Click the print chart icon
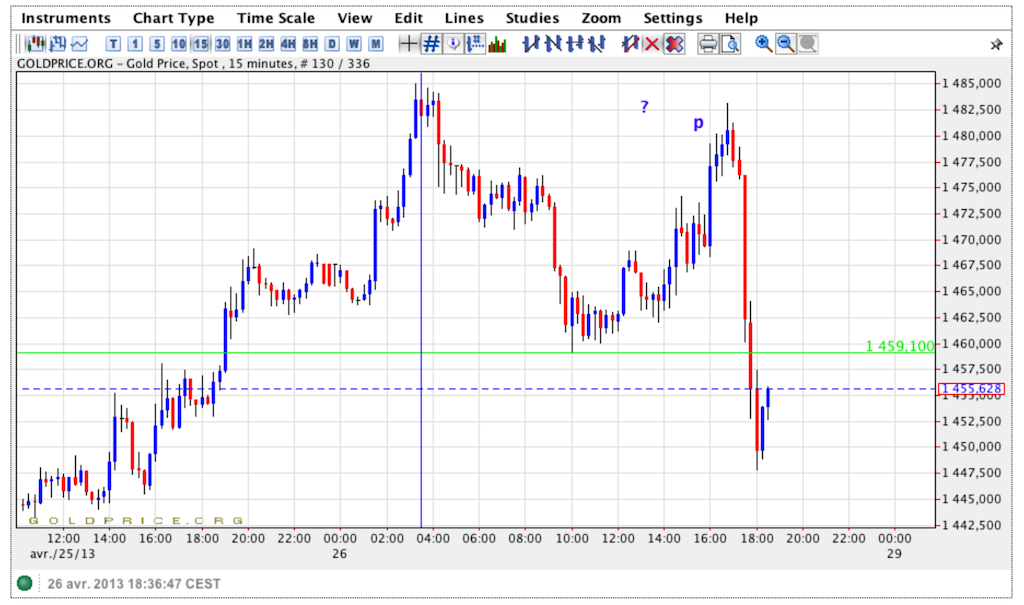1024x605 pixels. [x=708, y=43]
